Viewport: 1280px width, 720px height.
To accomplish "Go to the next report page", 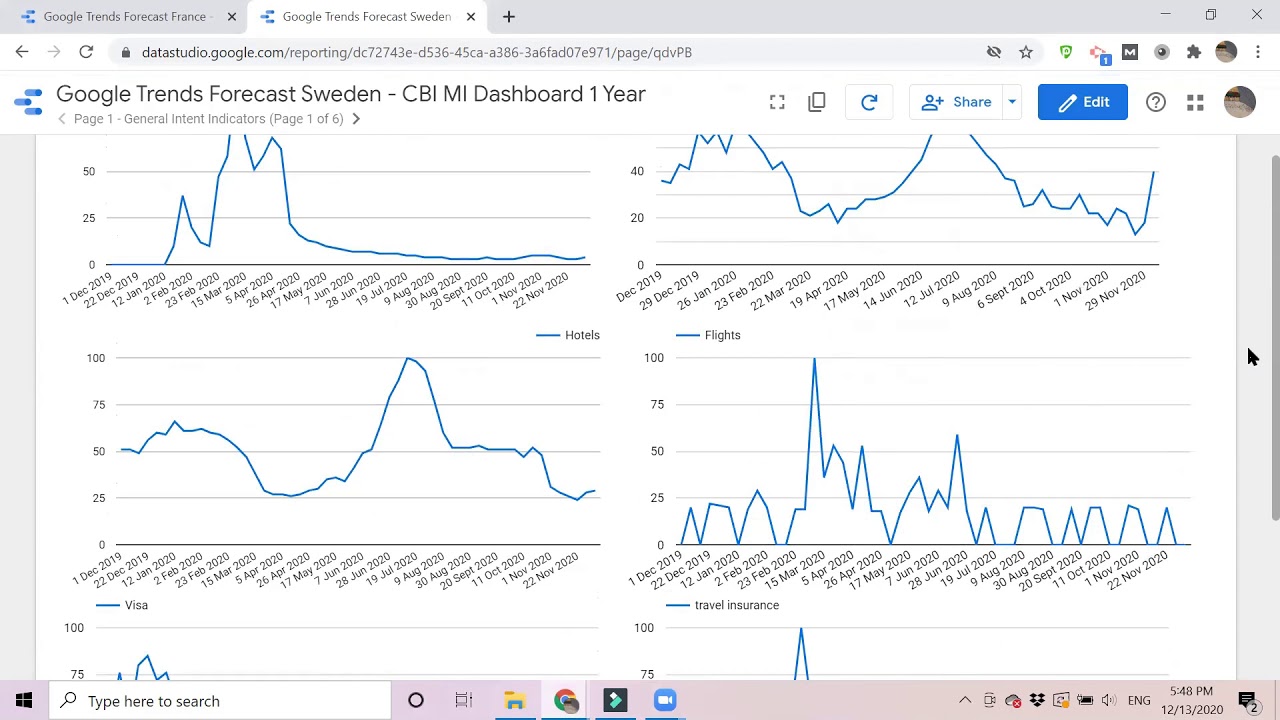I will [x=355, y=119].
